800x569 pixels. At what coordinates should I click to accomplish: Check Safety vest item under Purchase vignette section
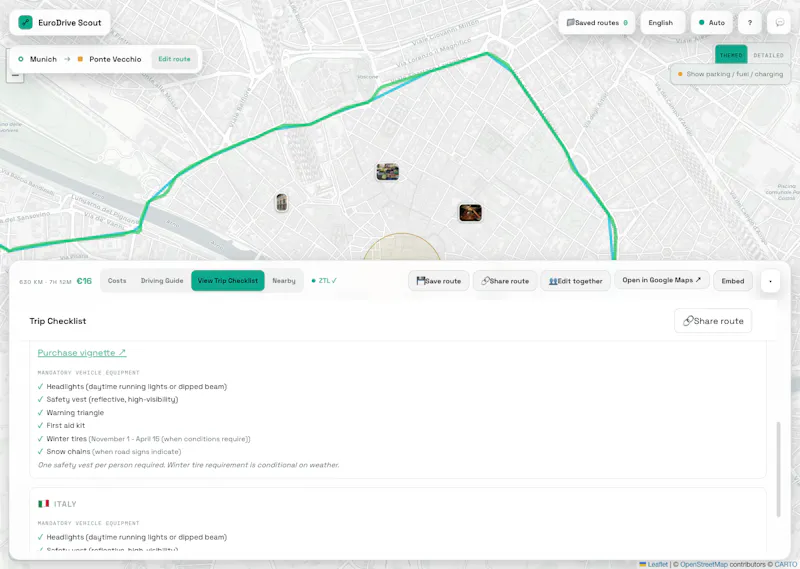pos(108,400)
